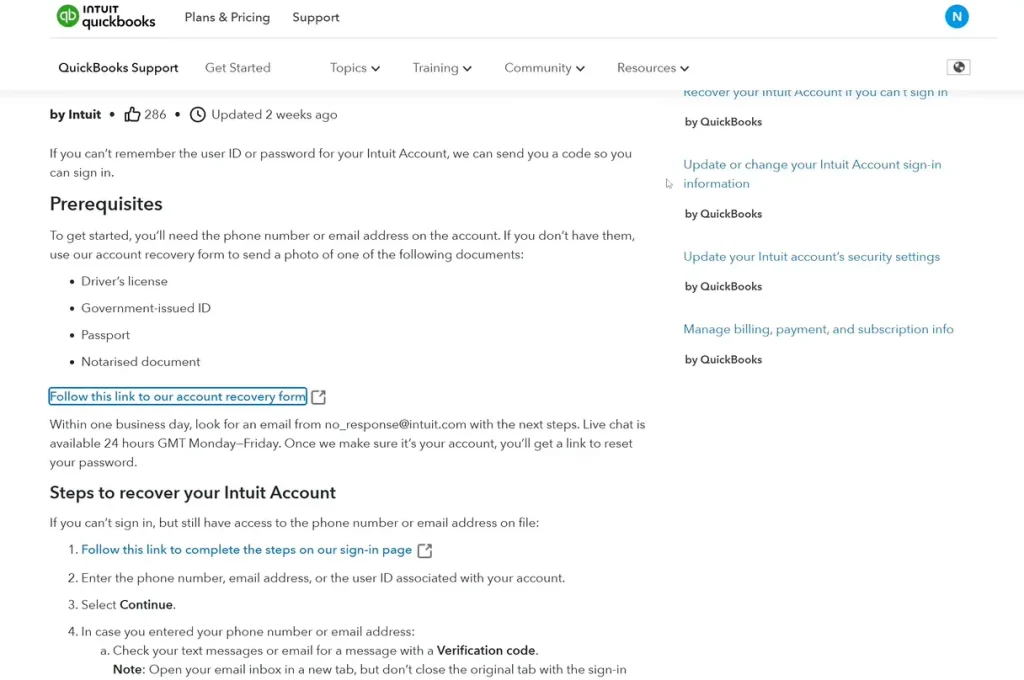Image resolution: width=1024 pixels, height=680 pixels.
Task: Click the bold word Continue in step 3
Action: (x=146, y=605)
